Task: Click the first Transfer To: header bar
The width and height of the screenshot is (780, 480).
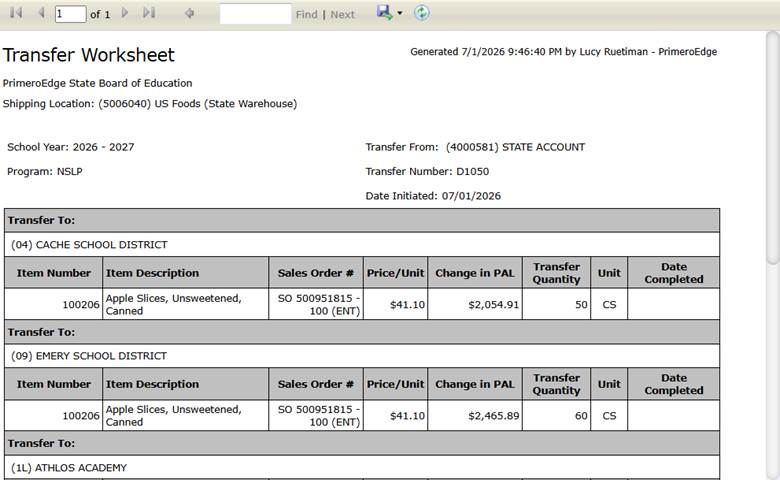Action: coord(362,220)
